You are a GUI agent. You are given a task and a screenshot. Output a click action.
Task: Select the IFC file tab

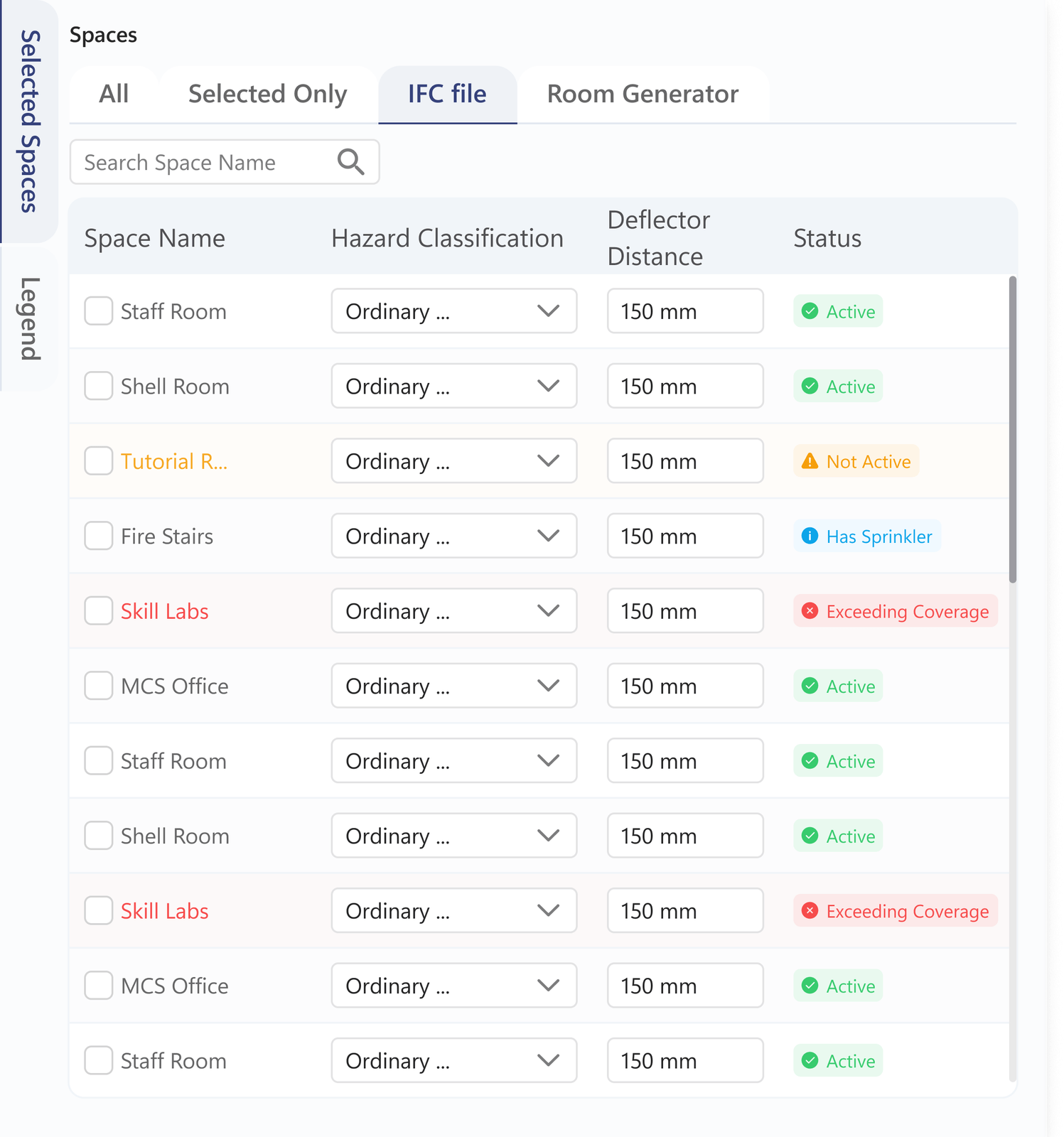pyautogui.click(x=448, y=95)
